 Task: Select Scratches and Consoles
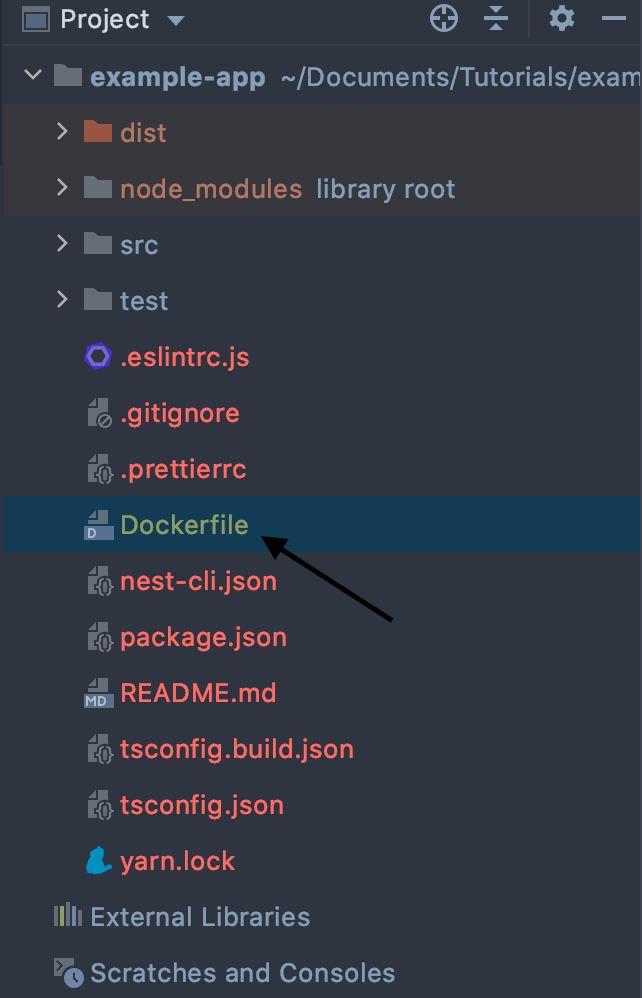pos(242,973)
